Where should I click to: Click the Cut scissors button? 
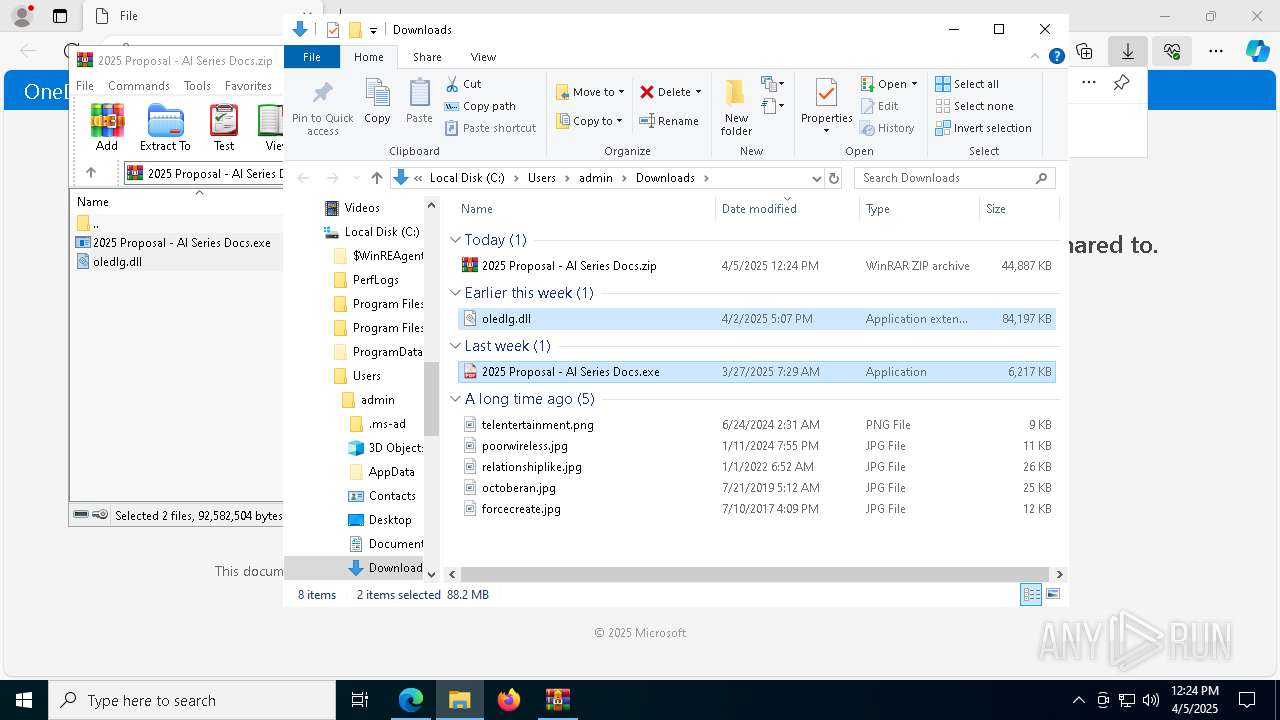[464, 84]
